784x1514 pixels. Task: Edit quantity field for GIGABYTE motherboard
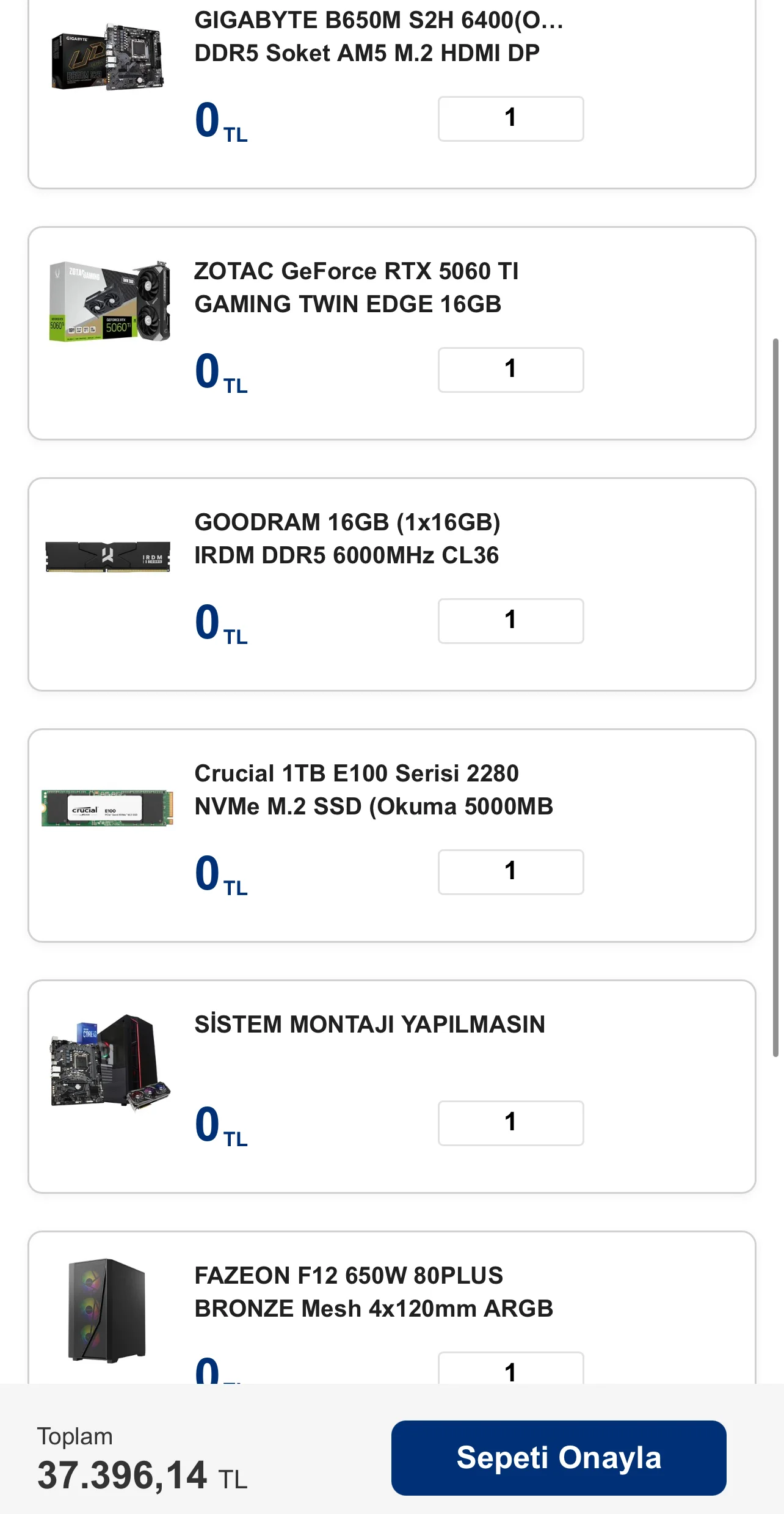pos(510,119)
